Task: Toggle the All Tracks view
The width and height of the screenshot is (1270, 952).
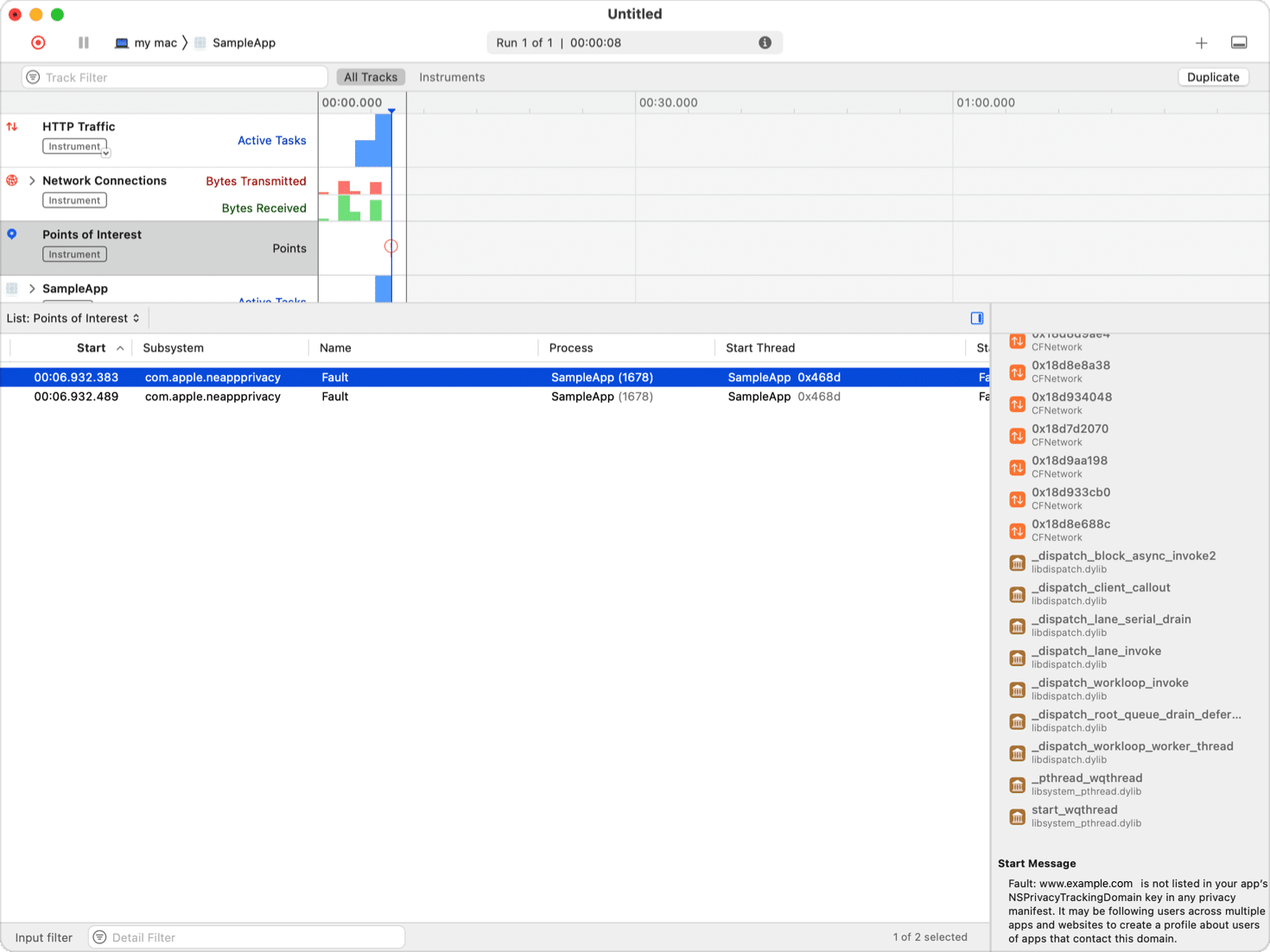Action: click(371, 77)
